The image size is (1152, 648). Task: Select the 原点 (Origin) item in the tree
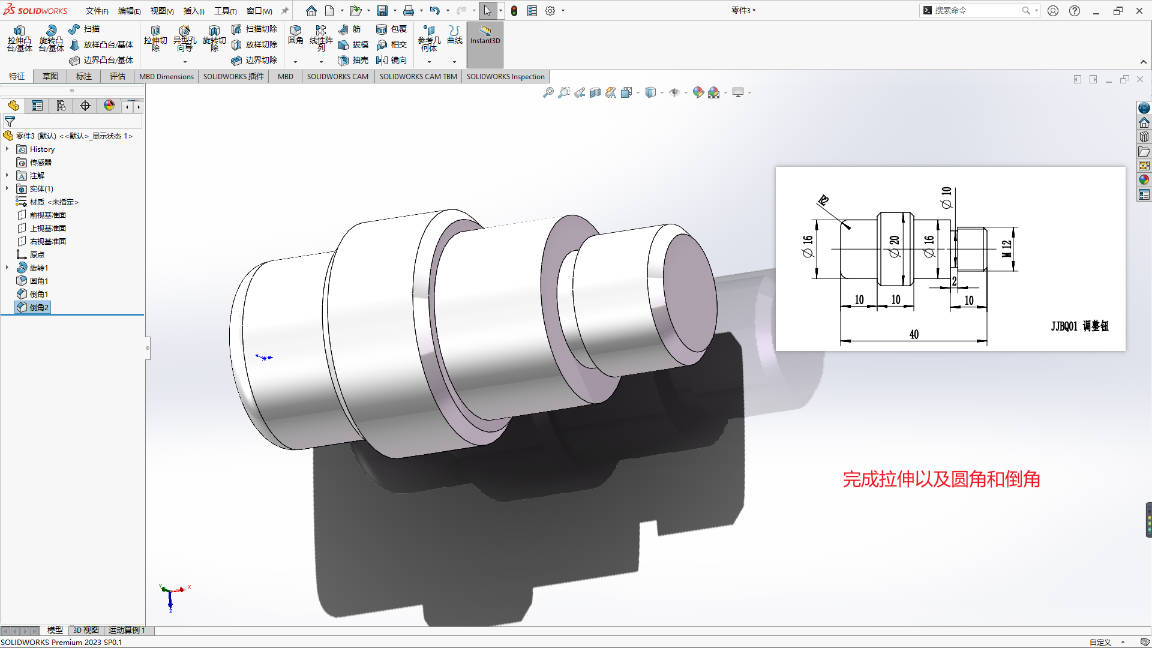click(30, 254)
